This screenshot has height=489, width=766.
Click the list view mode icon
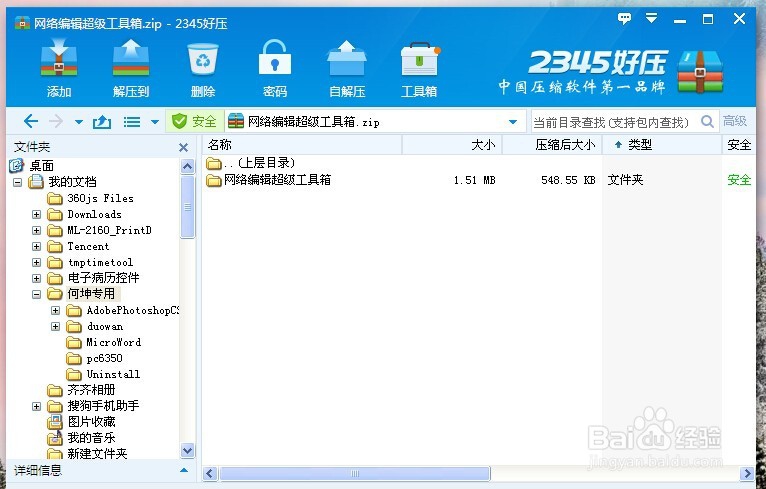(x=132, y=122)
